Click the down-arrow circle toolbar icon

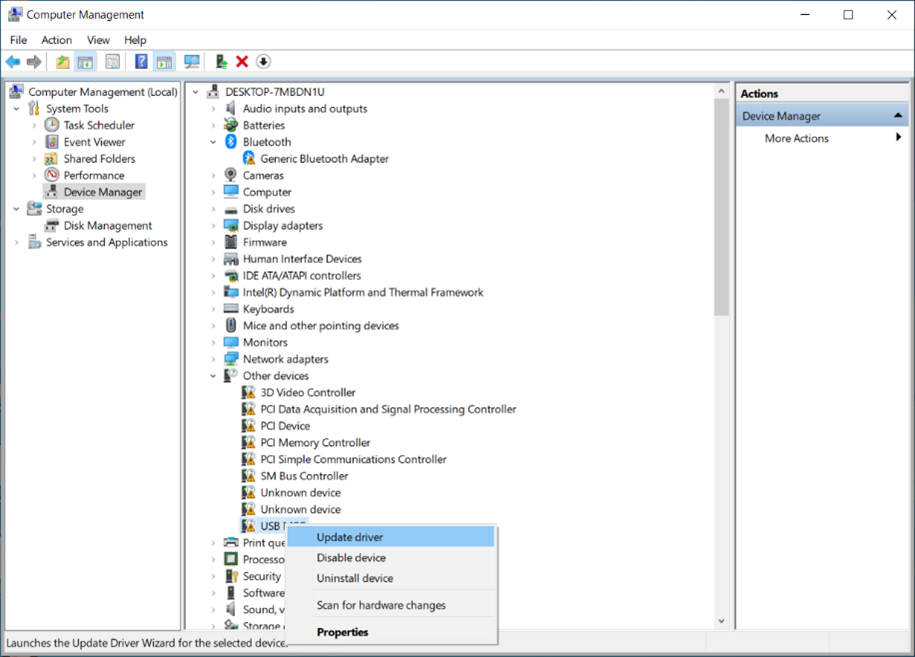pos(263,61)
